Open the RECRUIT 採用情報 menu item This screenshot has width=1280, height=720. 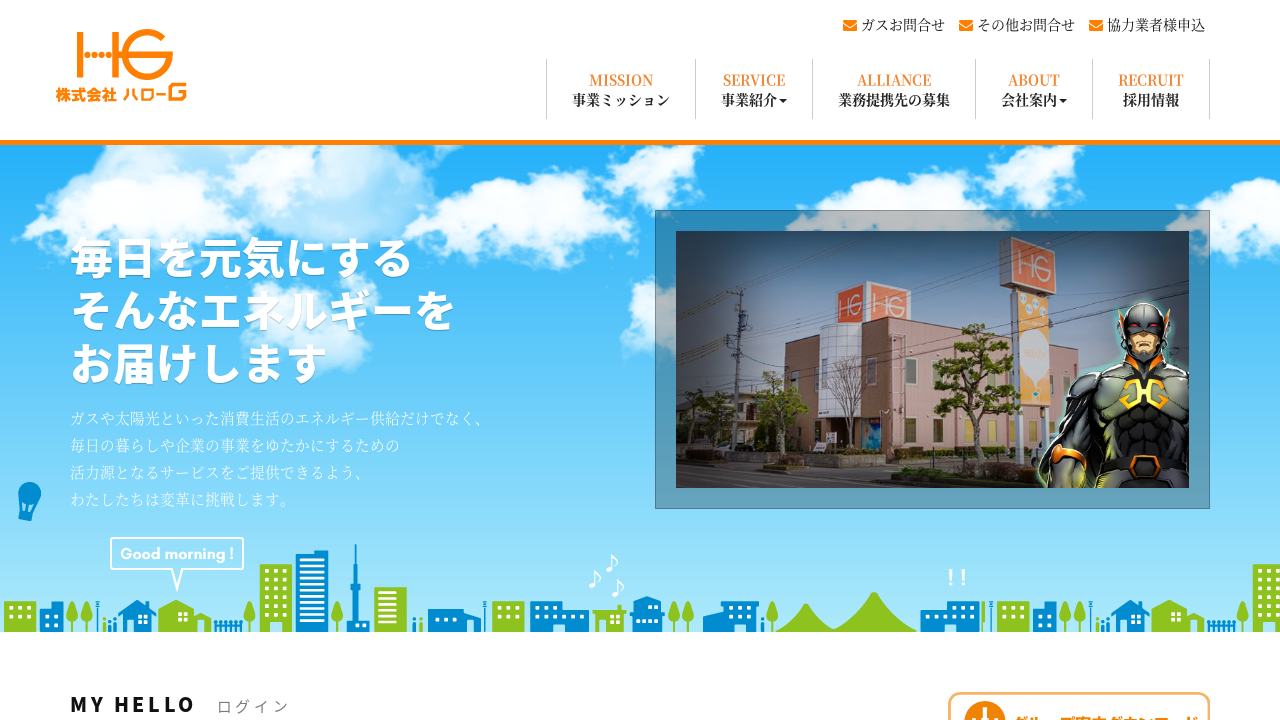(x=1151, y=89)
